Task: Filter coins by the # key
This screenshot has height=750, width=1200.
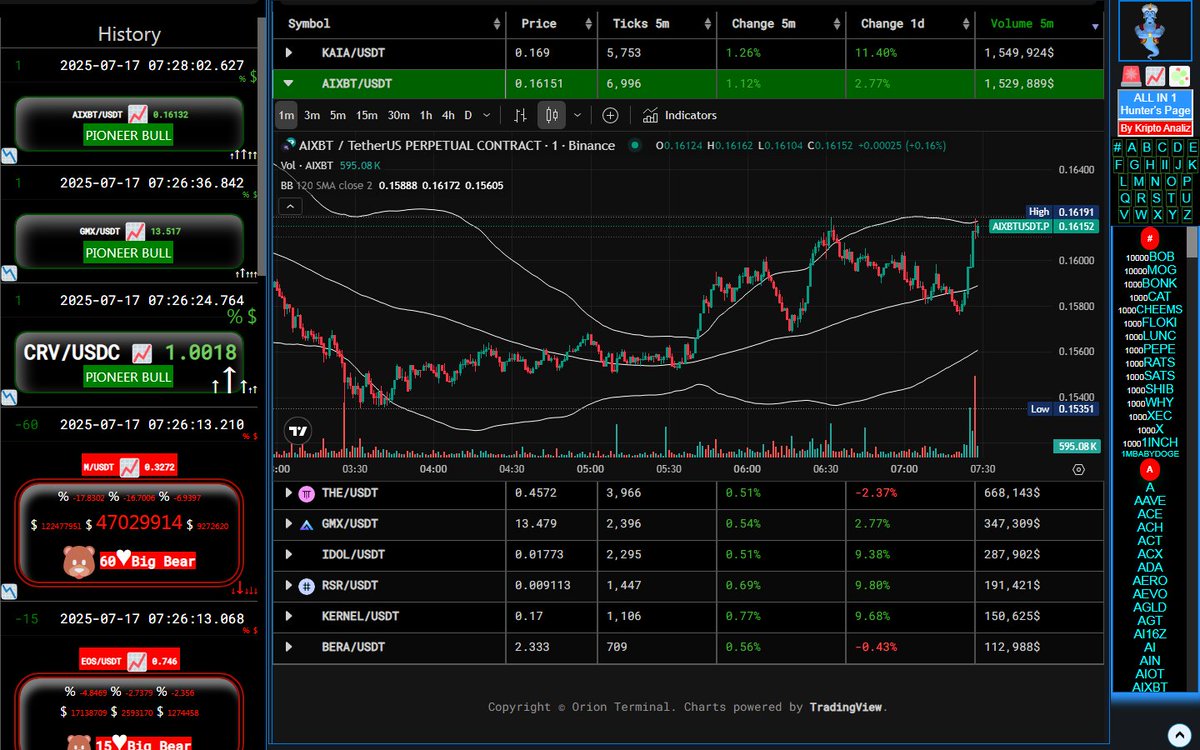Action: pos(1117,148)
